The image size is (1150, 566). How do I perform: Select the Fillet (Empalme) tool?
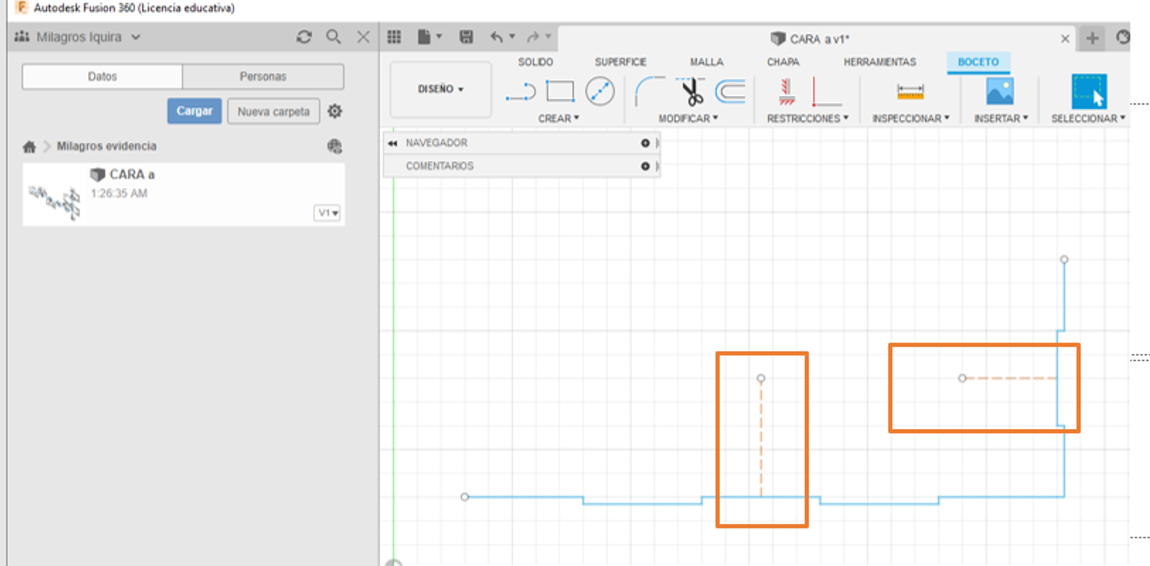[649, 92]
